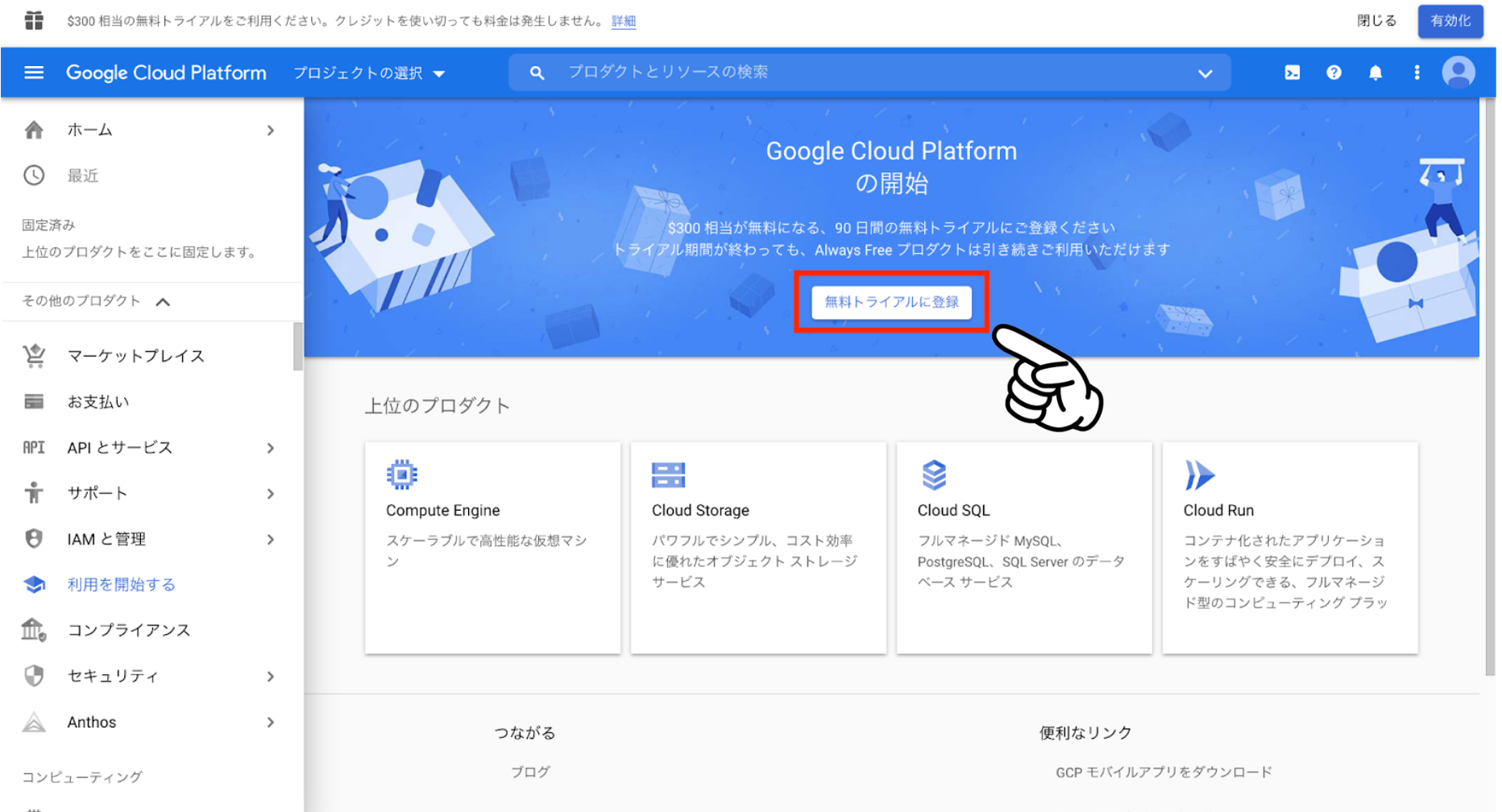Viewport: 1502px width, 812px height.
Task: Click the Security shield icon
Action: pyautogui.click(x=34, y=675)
